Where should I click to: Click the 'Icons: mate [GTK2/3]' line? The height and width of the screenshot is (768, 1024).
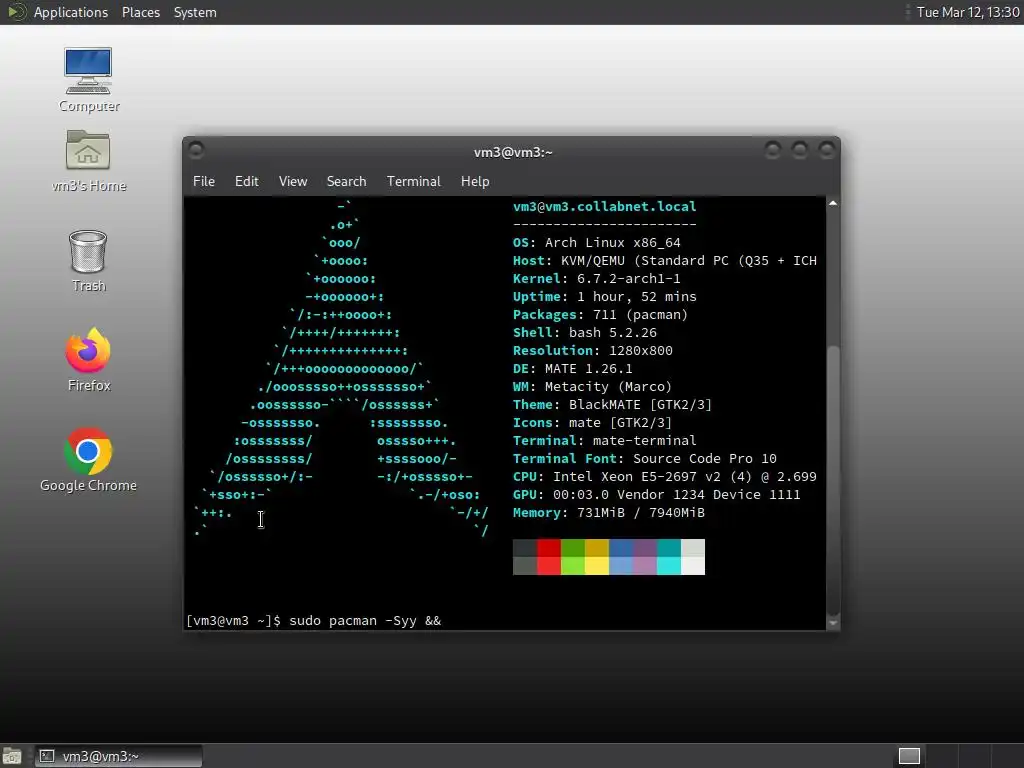(x=592, y=423)
